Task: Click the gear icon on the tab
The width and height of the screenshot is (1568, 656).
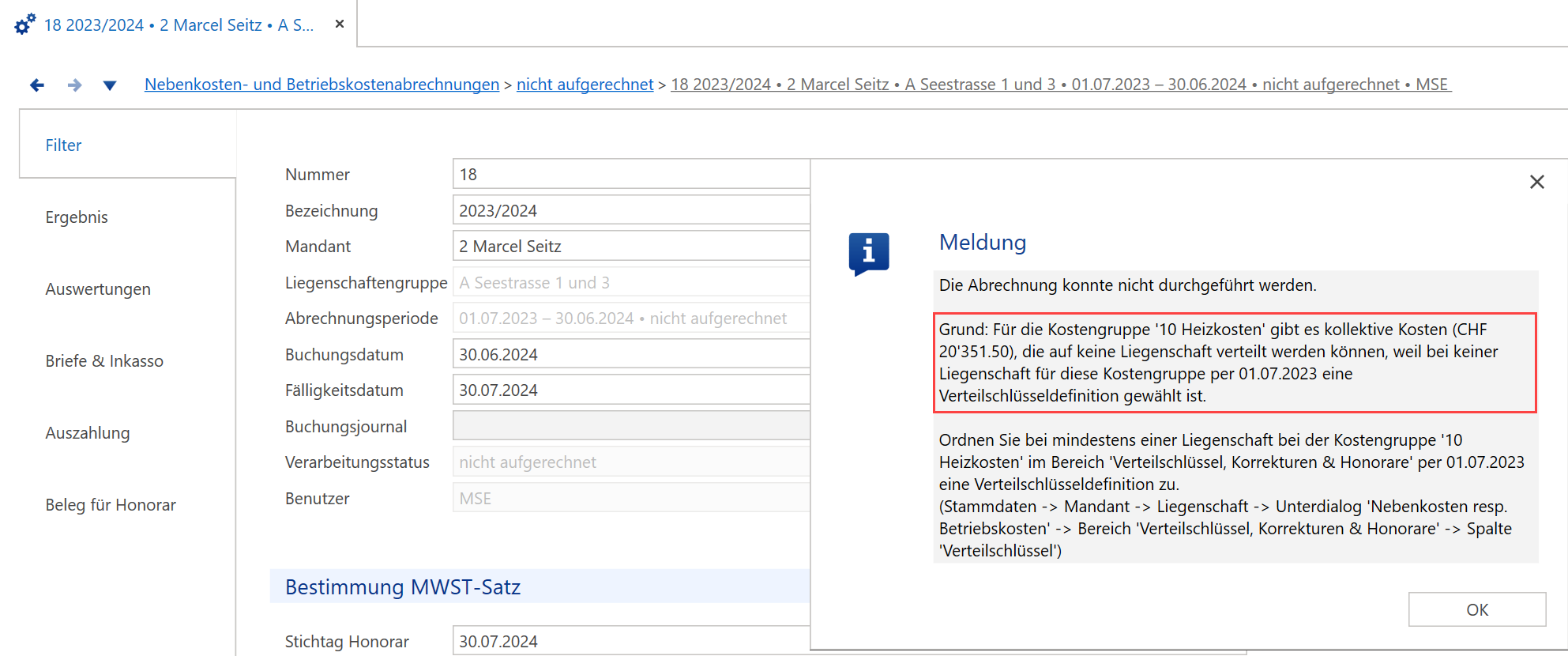Action: click(x=24, y=24)
